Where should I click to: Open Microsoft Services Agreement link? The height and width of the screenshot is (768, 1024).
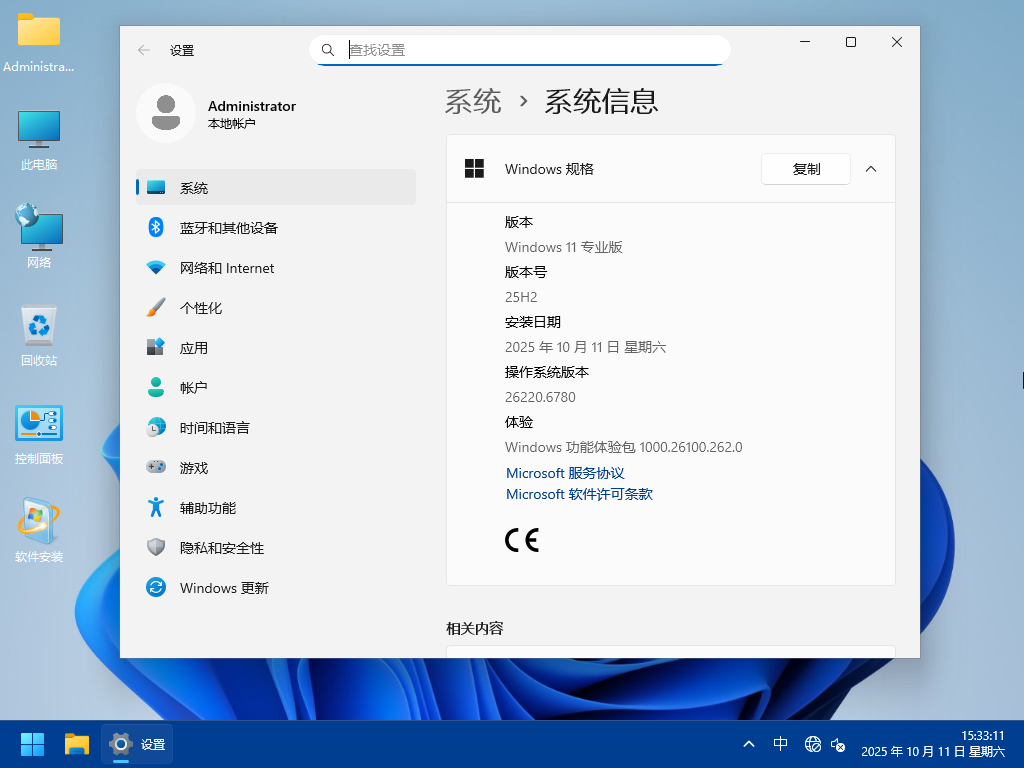[x=565, y=473]
